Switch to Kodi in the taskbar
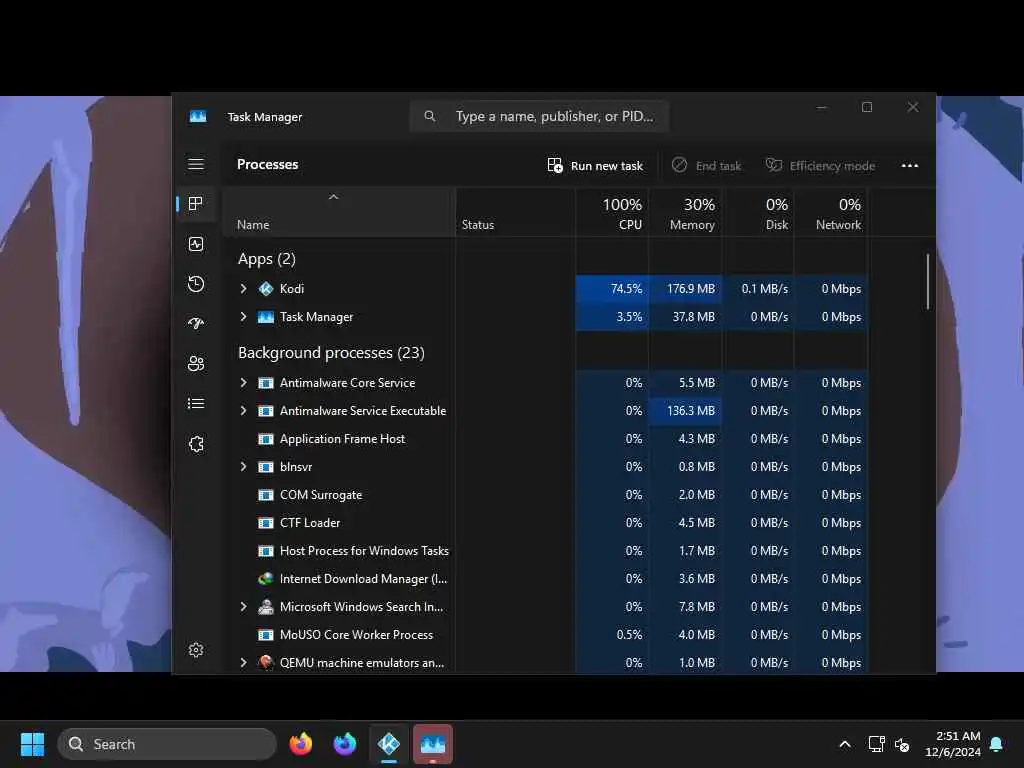Screen dimensions: 1024x768 [x=389, y=744]
